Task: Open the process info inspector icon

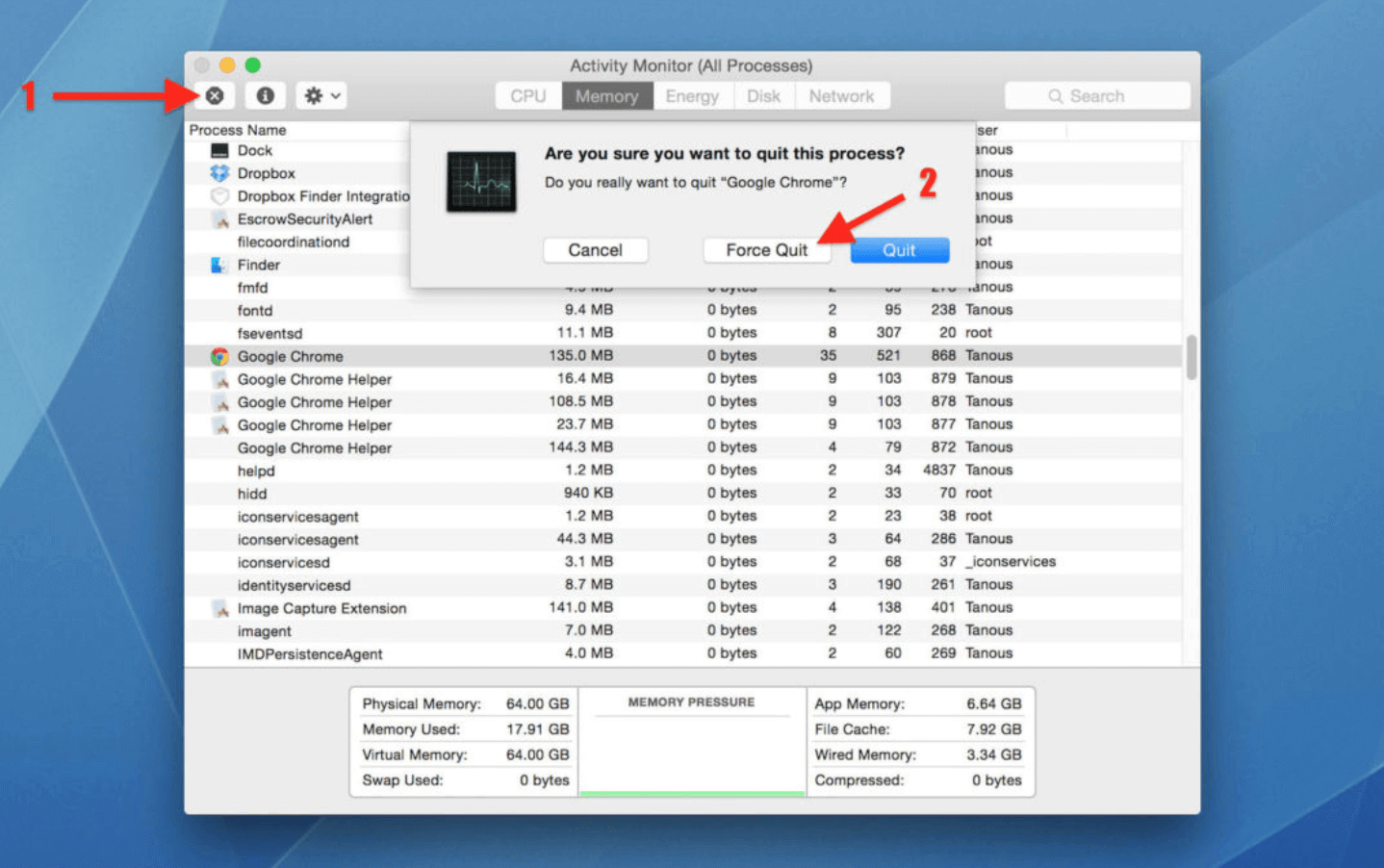Action: [266, 96]
